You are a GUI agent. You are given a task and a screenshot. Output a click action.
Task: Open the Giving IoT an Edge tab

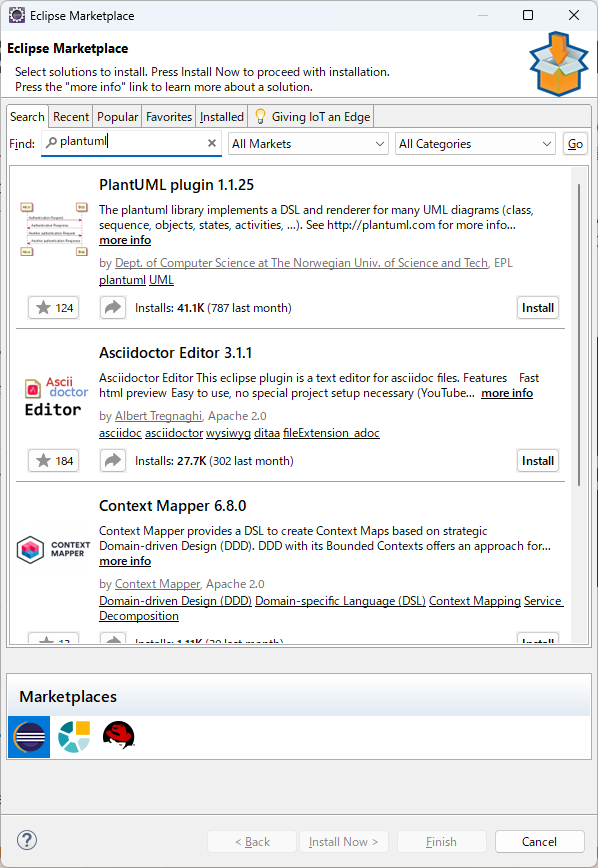[x=312, y=117]
